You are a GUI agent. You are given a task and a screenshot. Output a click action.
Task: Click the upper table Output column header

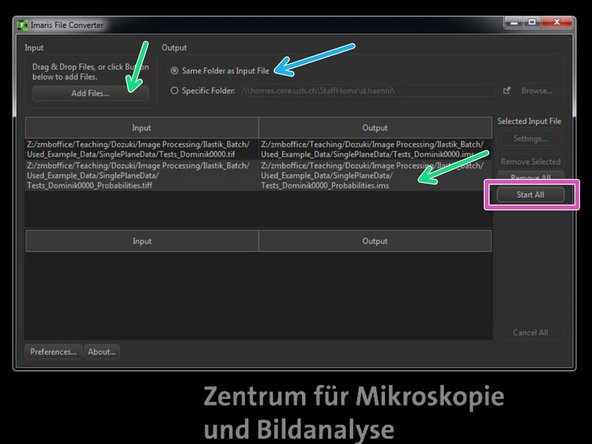375,128
